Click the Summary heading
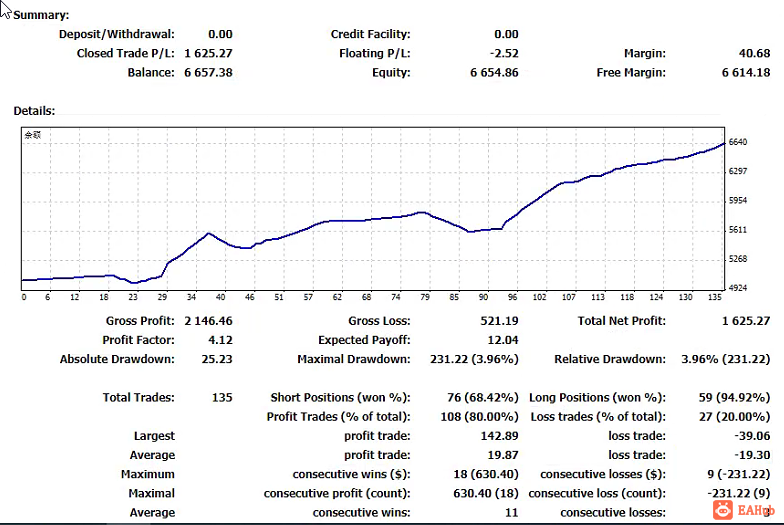The height and width of the screenshot is (525, 784). pos(41,15)
